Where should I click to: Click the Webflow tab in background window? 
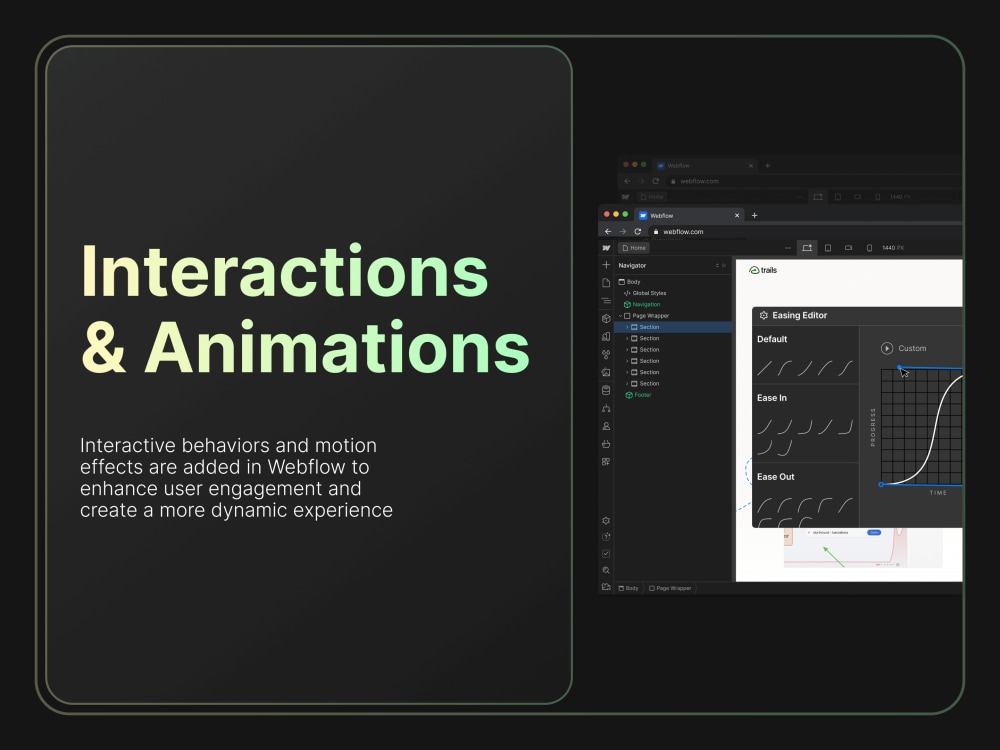pyautogui.click(x=703, y=166)
